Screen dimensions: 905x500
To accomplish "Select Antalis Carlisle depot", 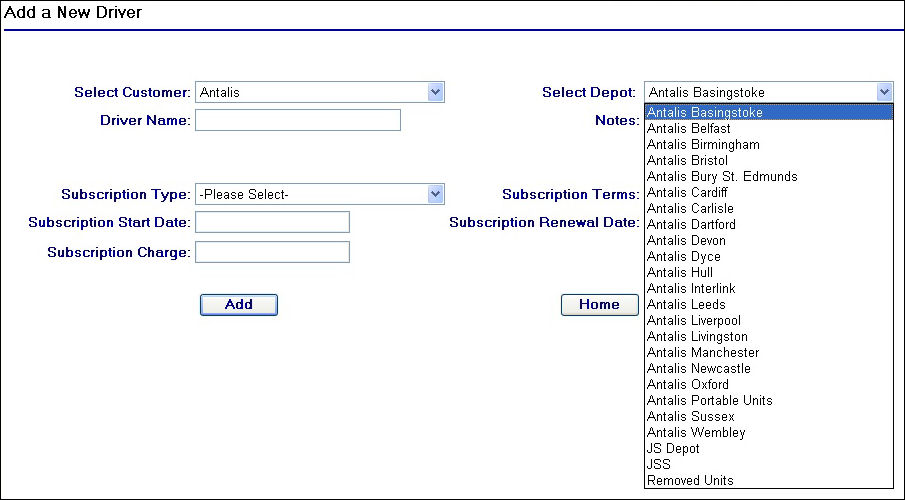I will (769, 208).
